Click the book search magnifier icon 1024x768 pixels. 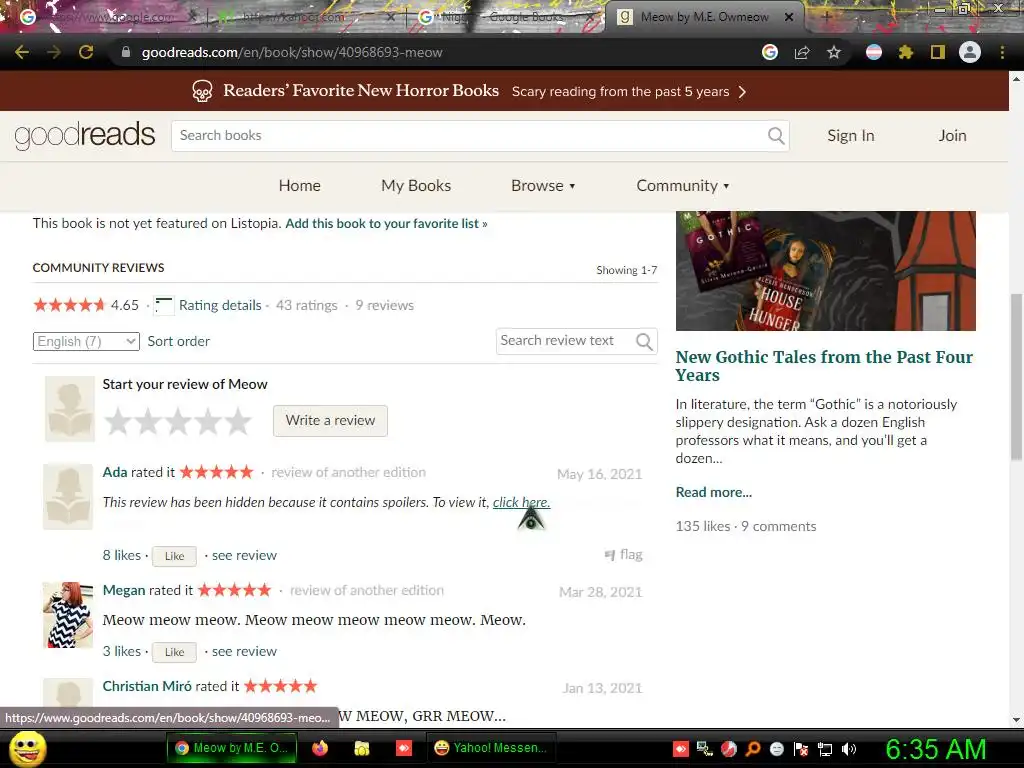(x=776, y=136)
